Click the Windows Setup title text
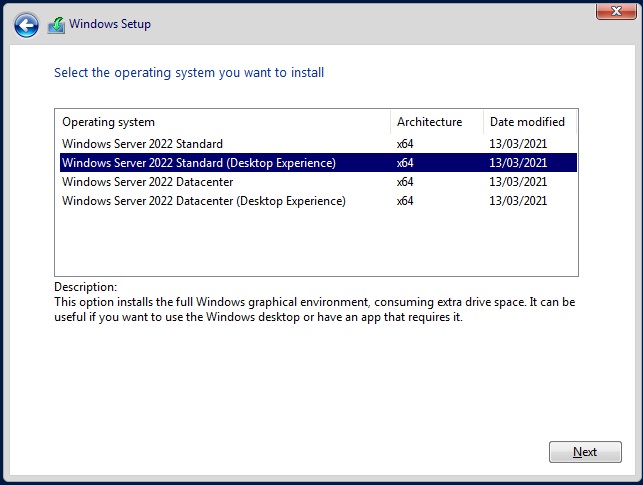This screenshot has height=485, width=643. tap(110, 24)
